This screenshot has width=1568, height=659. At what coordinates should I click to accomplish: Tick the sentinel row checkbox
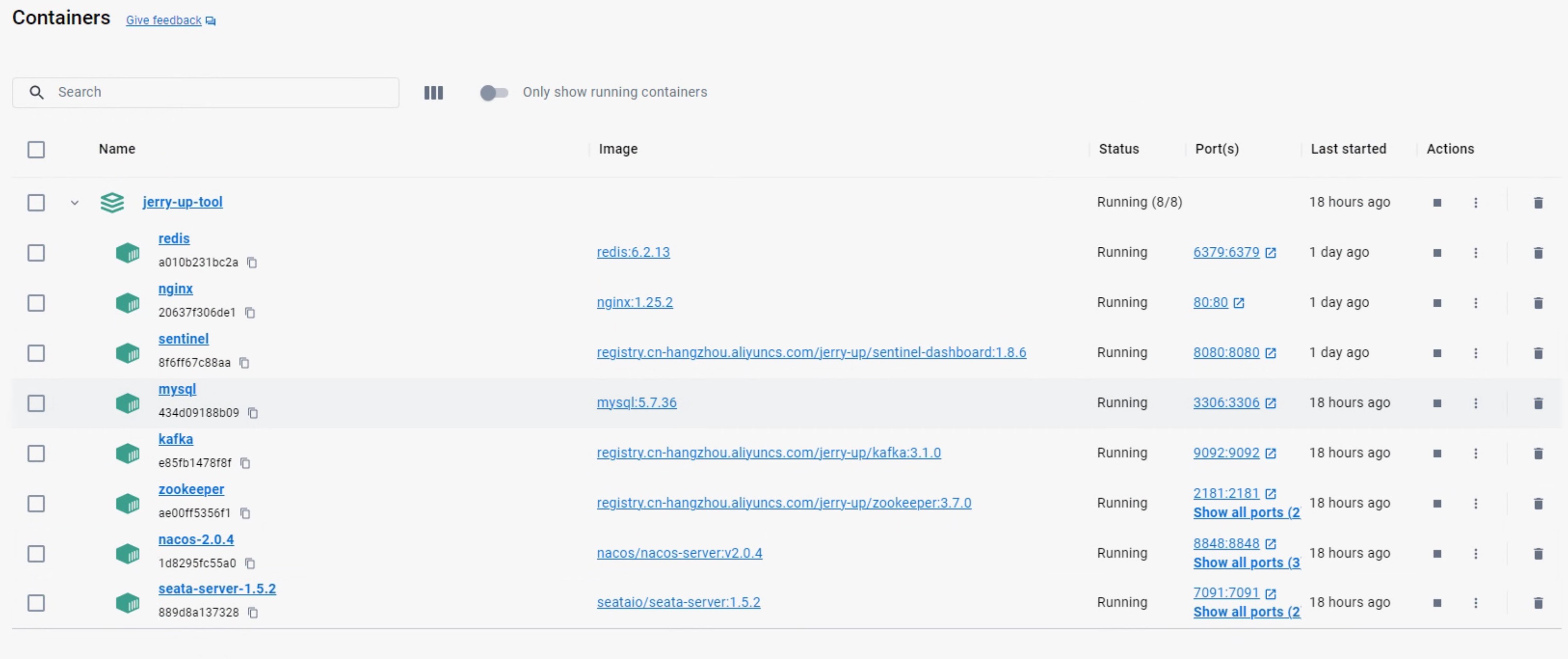(36, 353)
